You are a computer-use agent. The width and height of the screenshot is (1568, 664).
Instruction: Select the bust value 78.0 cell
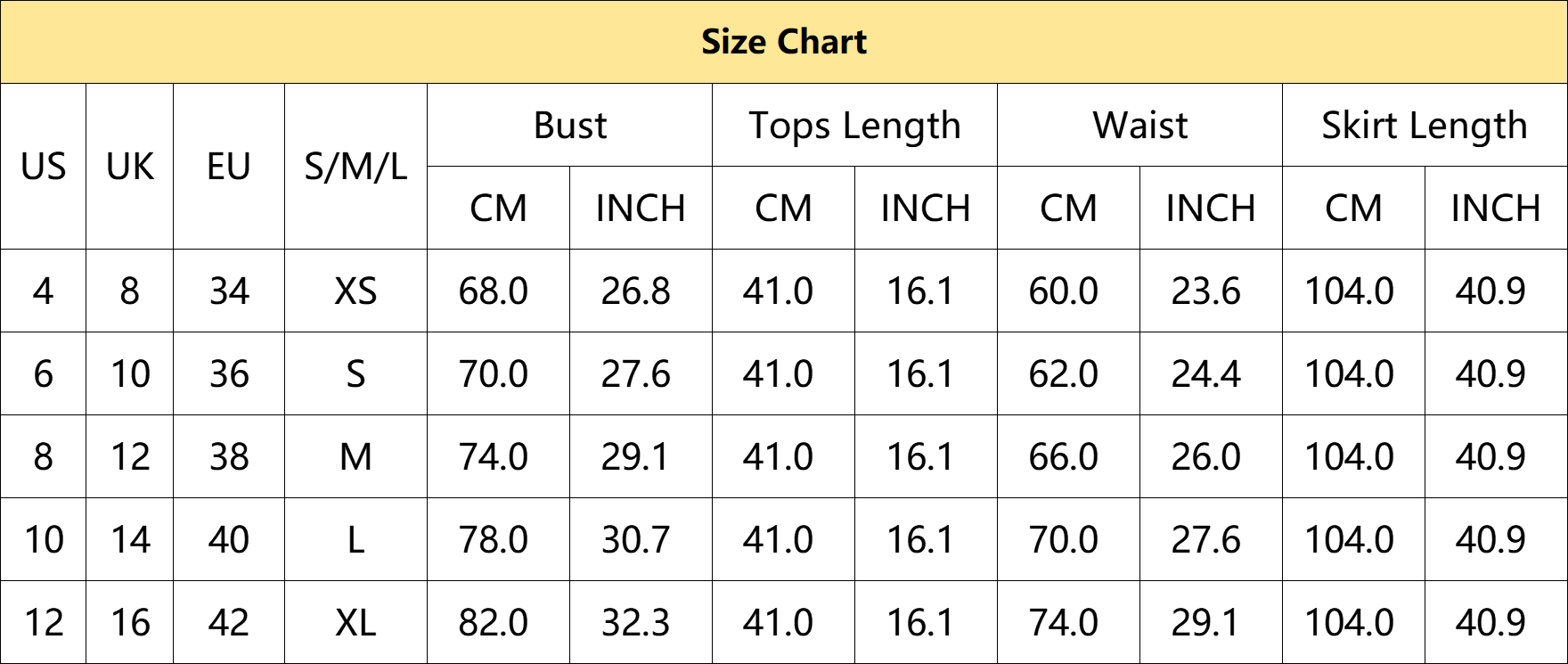pyautogui.click(x=498, y=539)
